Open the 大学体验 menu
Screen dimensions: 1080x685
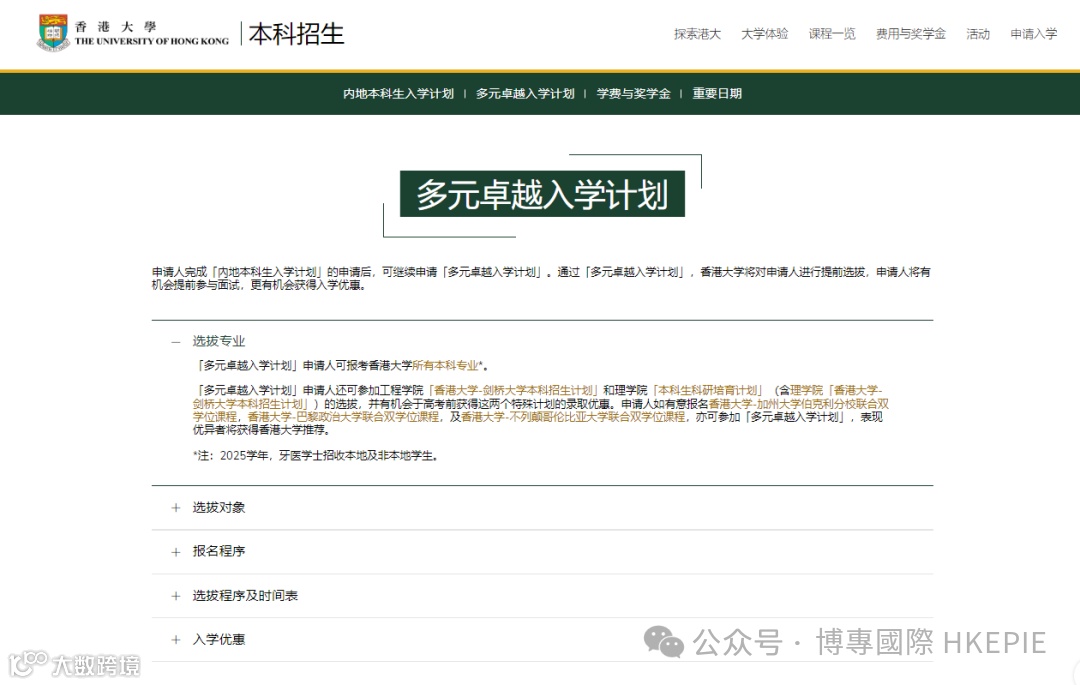765,33
